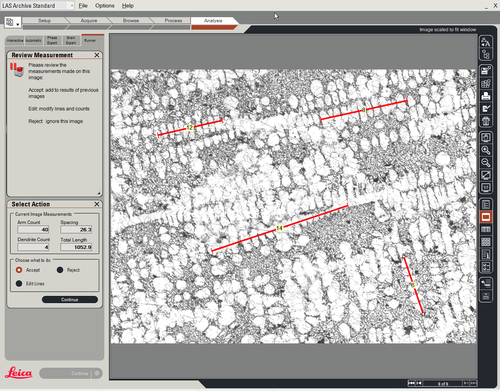Click the bottom-most dimmed icon in right toolbar
Image resolution: width=500 pixels, height=391 pixels.
(x=486, y=296)
